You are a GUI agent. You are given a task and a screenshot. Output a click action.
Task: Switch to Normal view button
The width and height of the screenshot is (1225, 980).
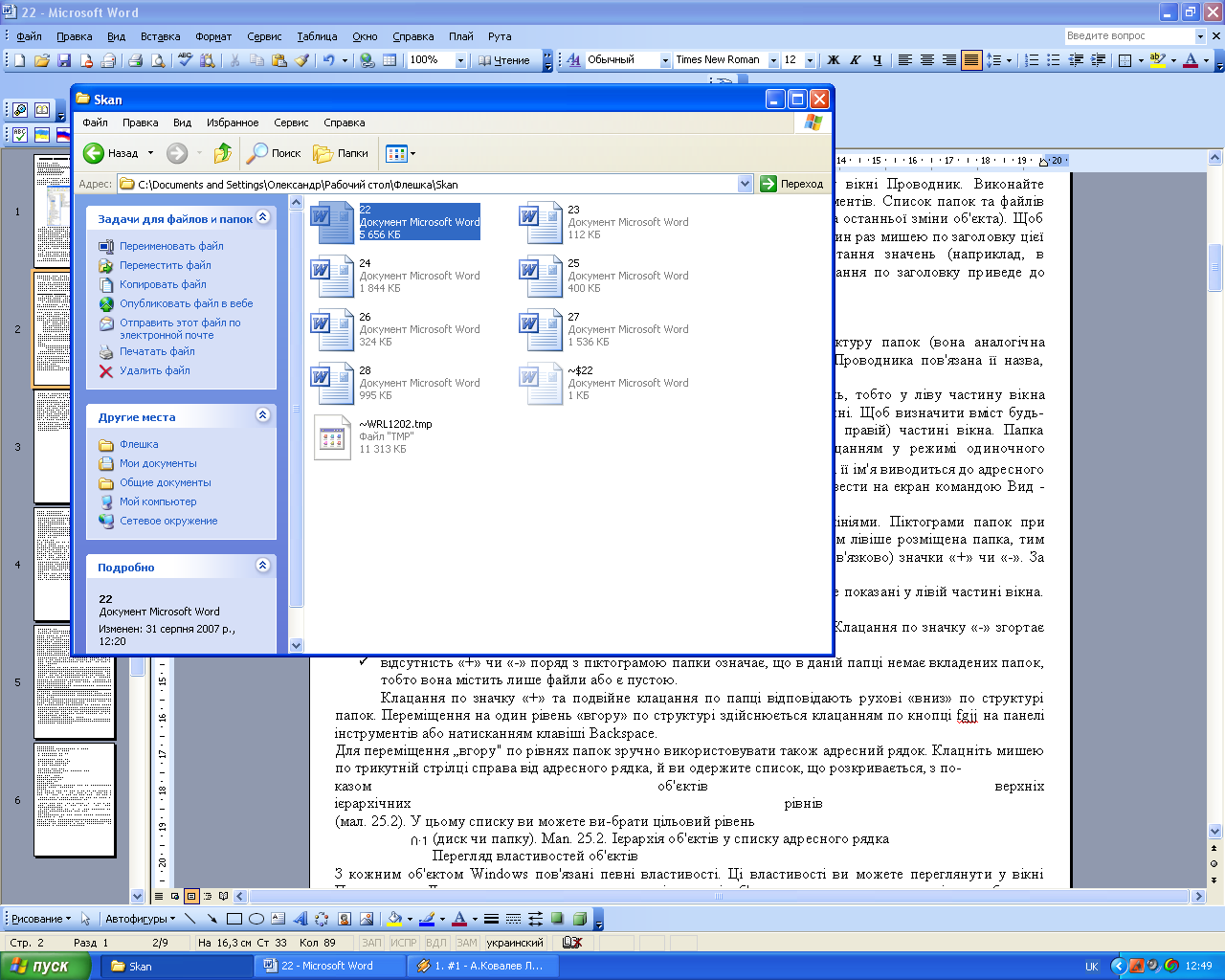159,897
